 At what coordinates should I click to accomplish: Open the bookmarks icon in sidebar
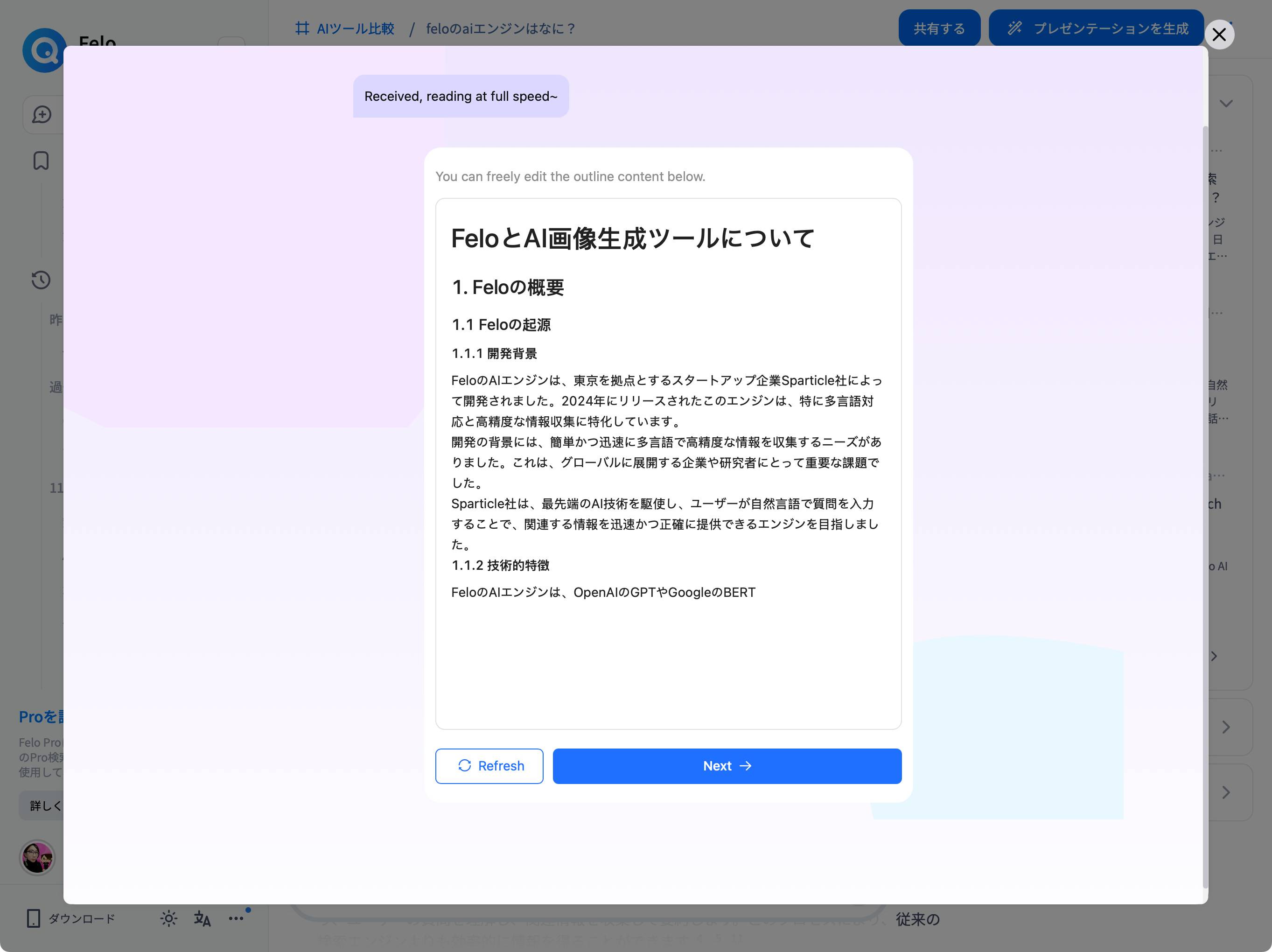pos(41,161)
